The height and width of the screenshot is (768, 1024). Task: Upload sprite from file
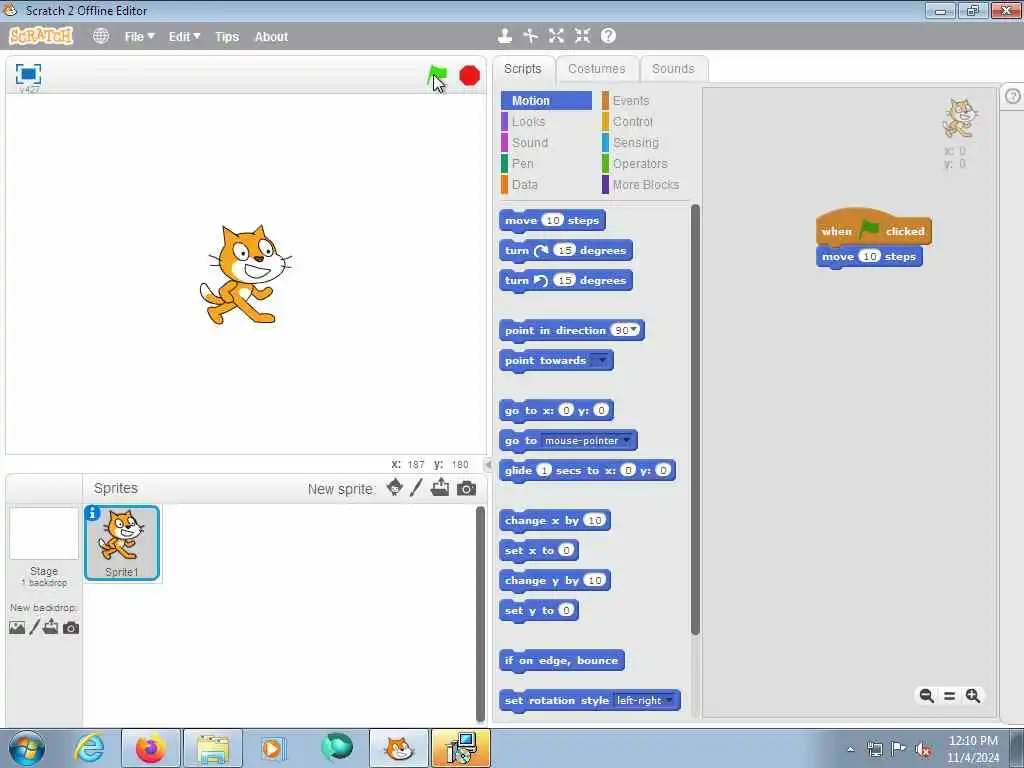pyautogui.click(x=440, y=487)
